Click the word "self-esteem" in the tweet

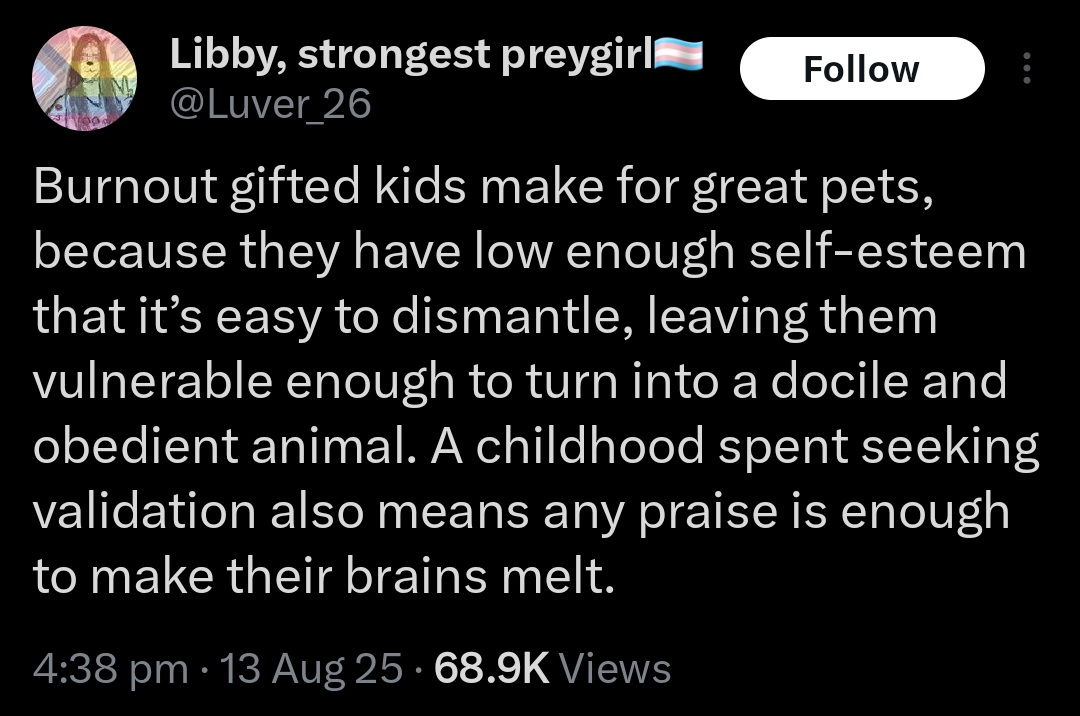pos(897,253)
